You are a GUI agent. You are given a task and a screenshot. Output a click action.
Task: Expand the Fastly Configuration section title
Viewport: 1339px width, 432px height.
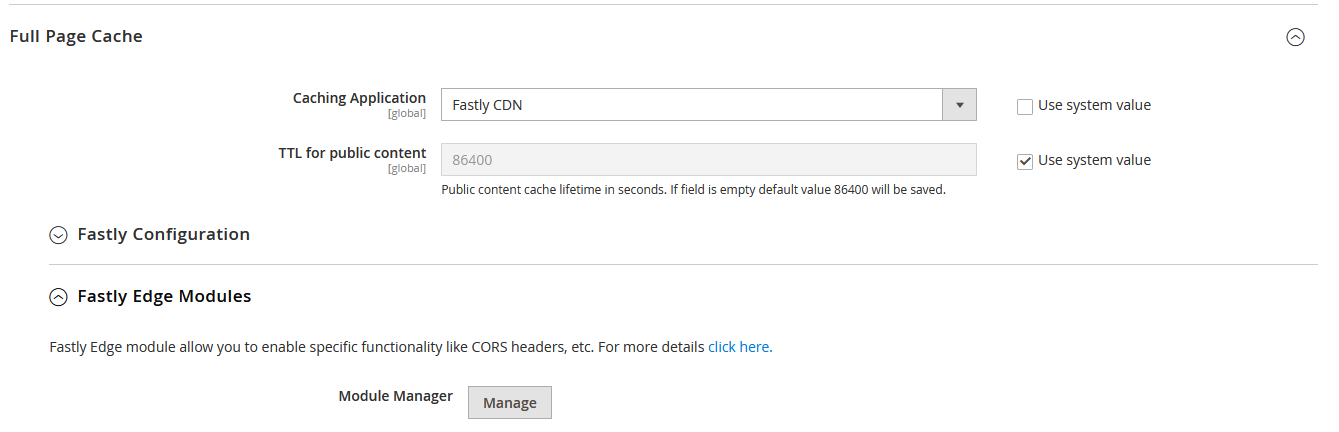coord(163,235)
